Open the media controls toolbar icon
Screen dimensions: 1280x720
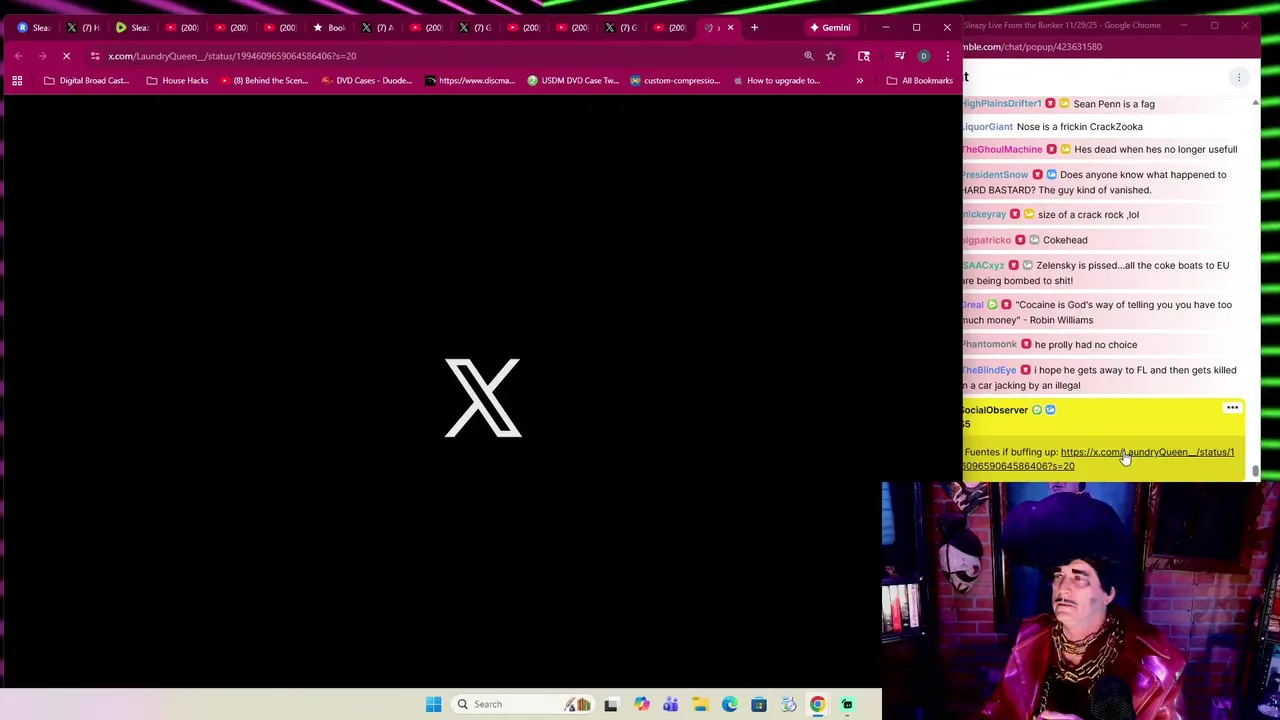click(x=899, y=56)
